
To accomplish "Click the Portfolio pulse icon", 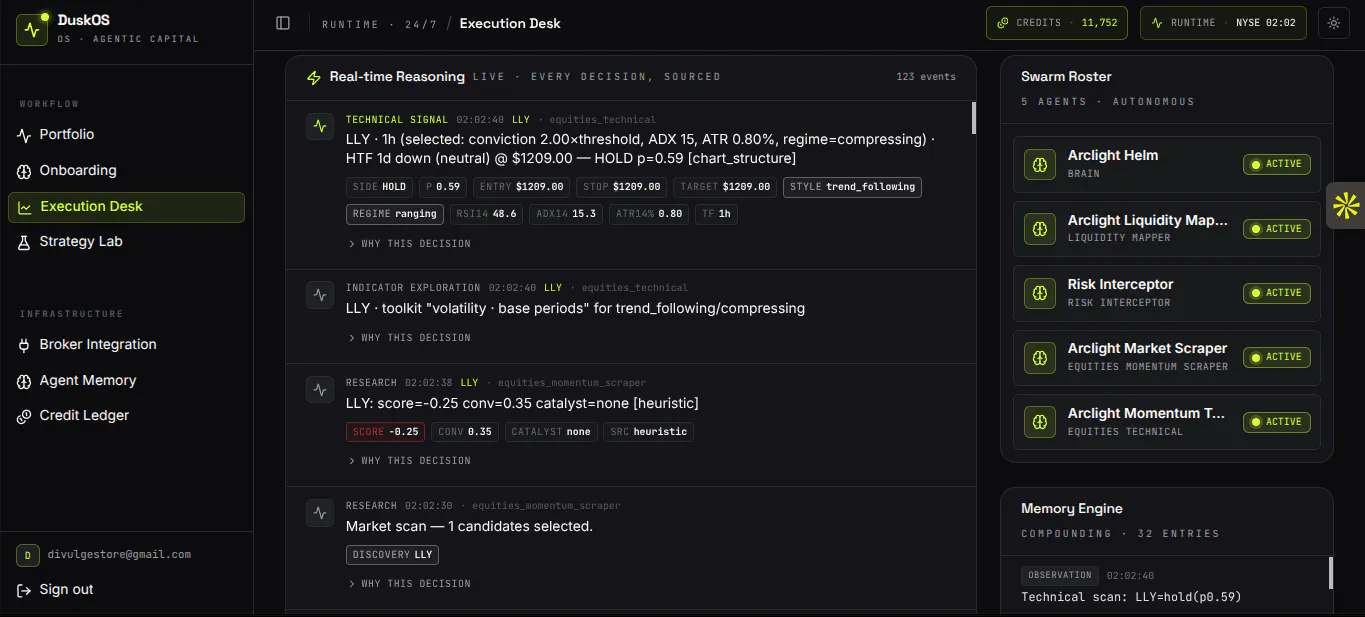I will tap(25, 135).
